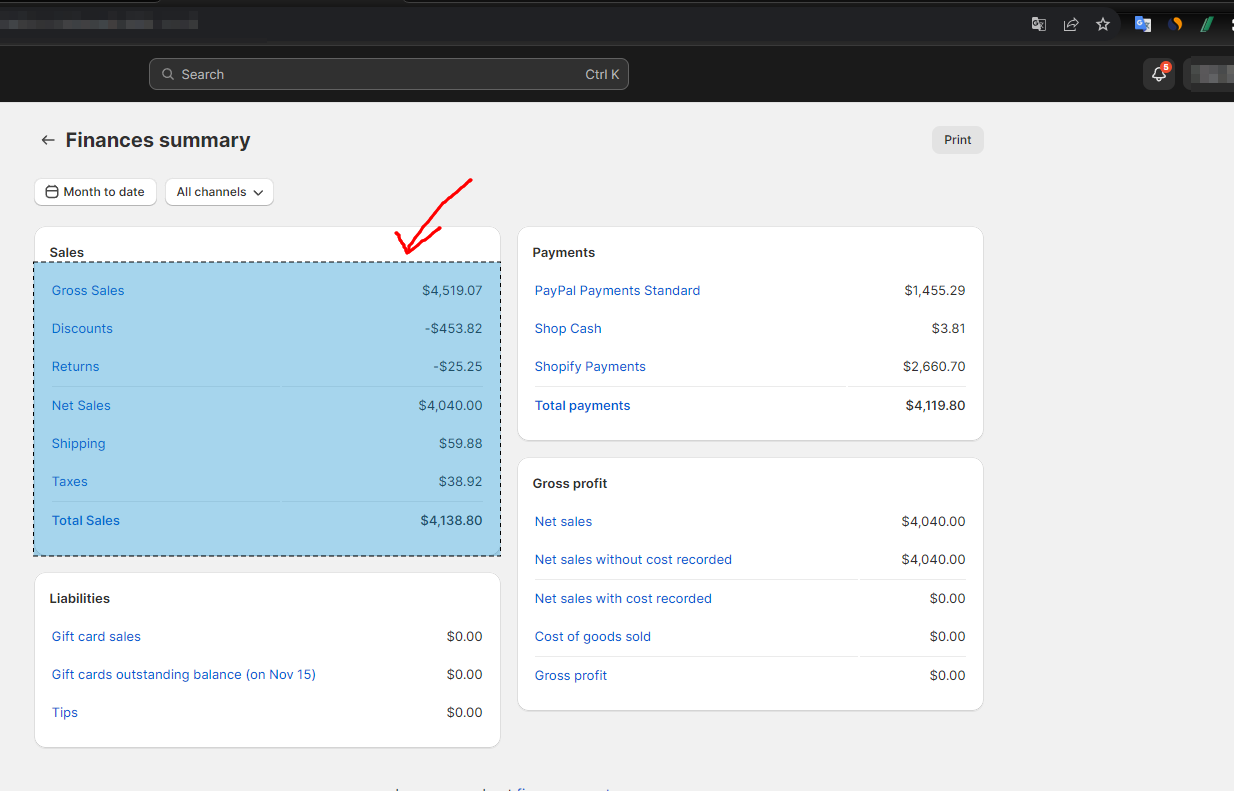Click the $0.00 value for Gift card sales
Viewport: 1234px width, 791px height.
pos(465,637)
